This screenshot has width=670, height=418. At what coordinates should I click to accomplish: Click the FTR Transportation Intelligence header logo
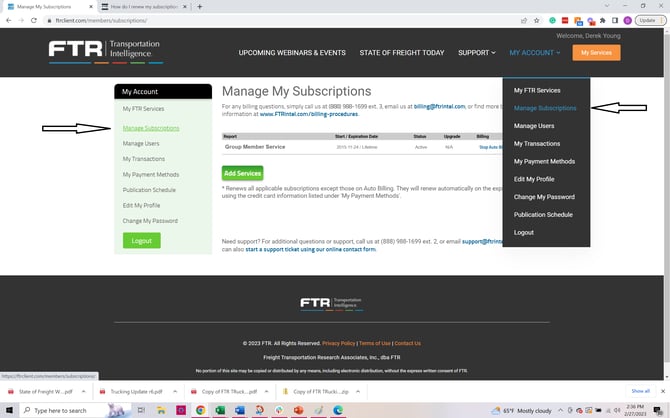click(x=106, y=51)
